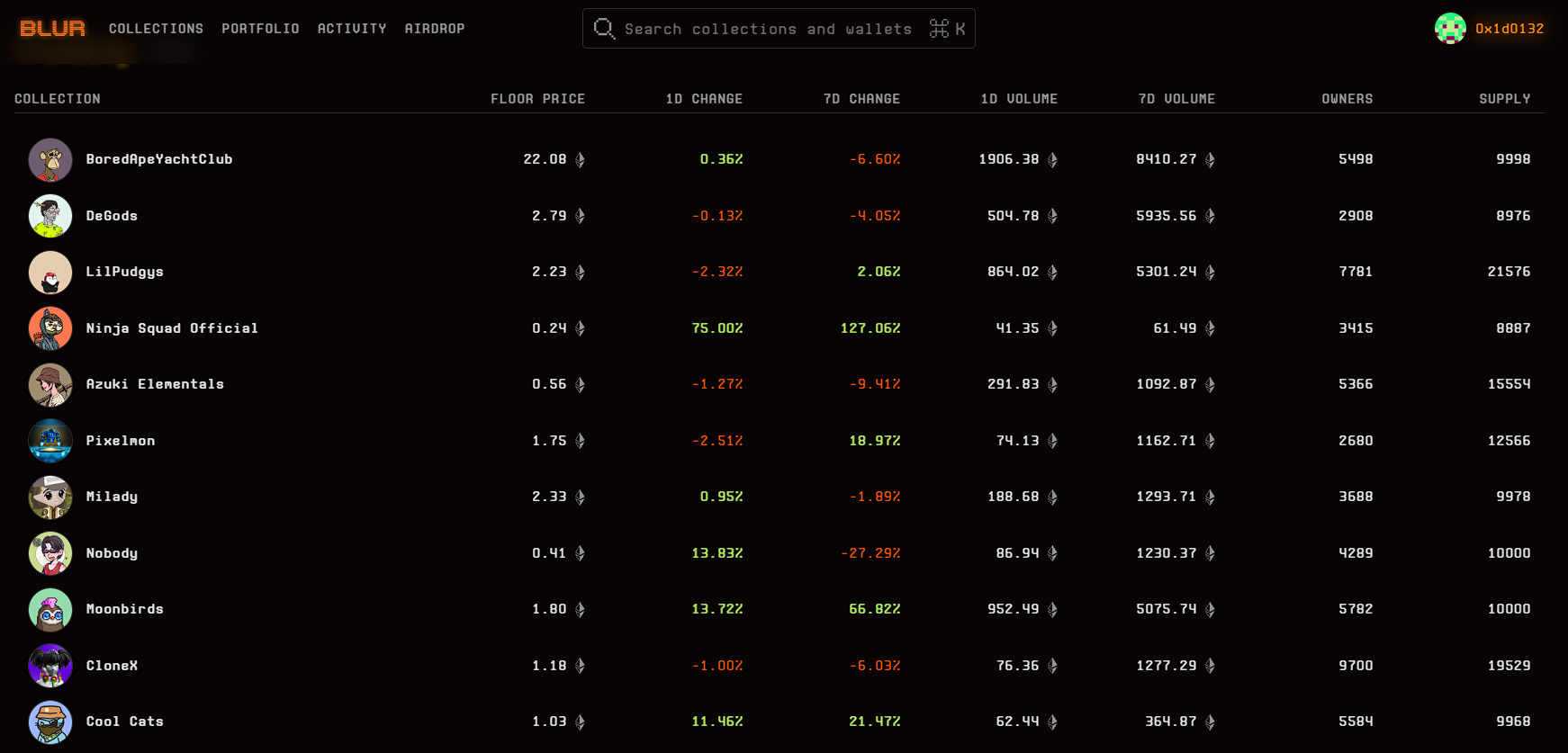Click the Pixelmon collection avatar
The height and width of the screenshot is (753, 1568).
click(x=50, y=441)
